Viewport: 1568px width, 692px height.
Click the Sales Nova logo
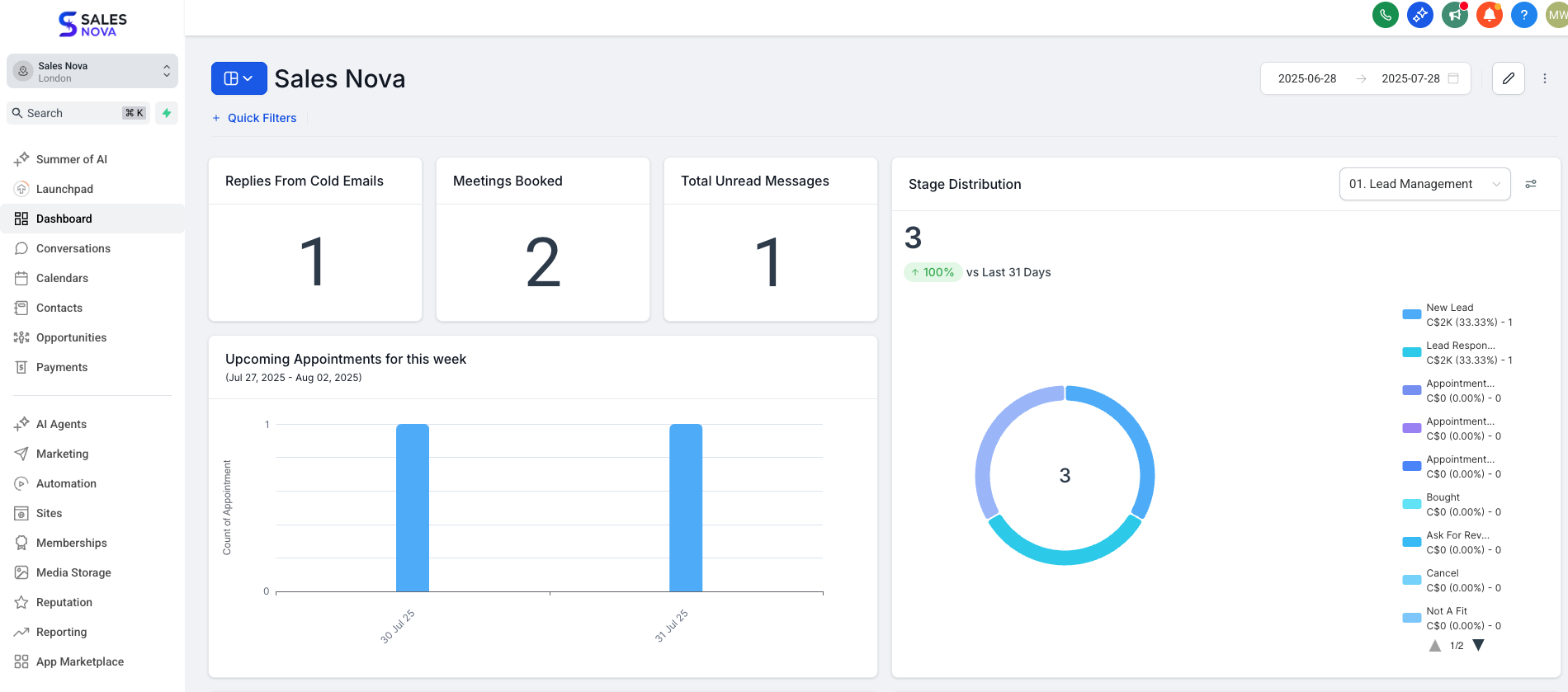coord(92,24)
